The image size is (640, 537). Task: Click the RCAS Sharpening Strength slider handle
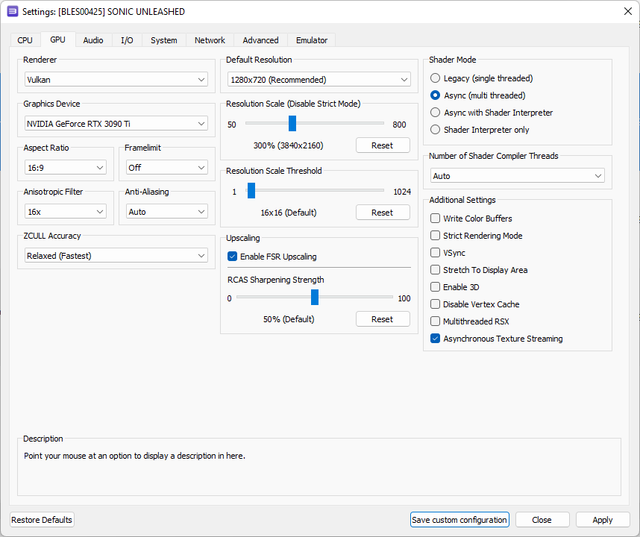tap(315, 297)
